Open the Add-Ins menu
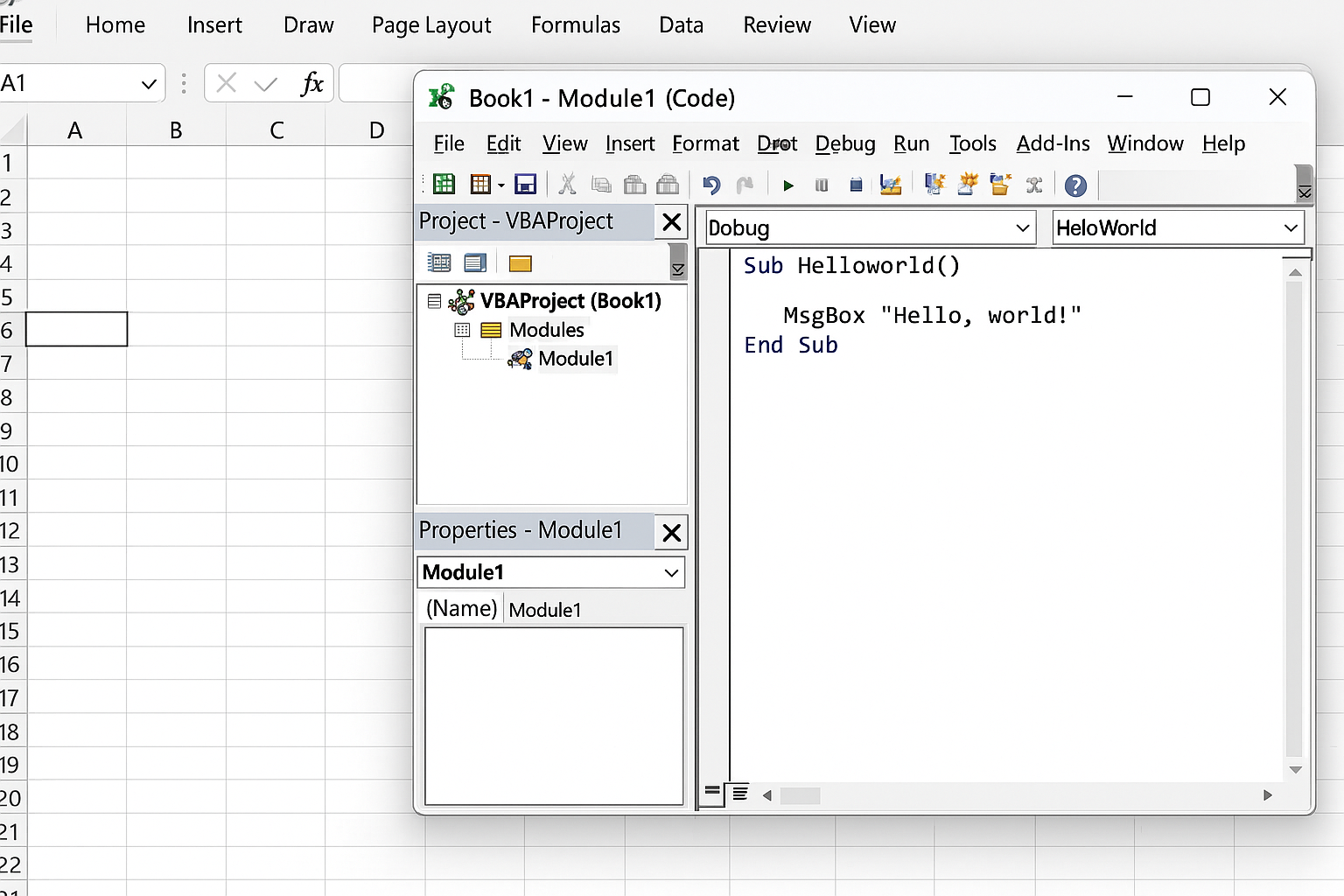This screenshot has height=896, width=1344. pos(1053,143)
